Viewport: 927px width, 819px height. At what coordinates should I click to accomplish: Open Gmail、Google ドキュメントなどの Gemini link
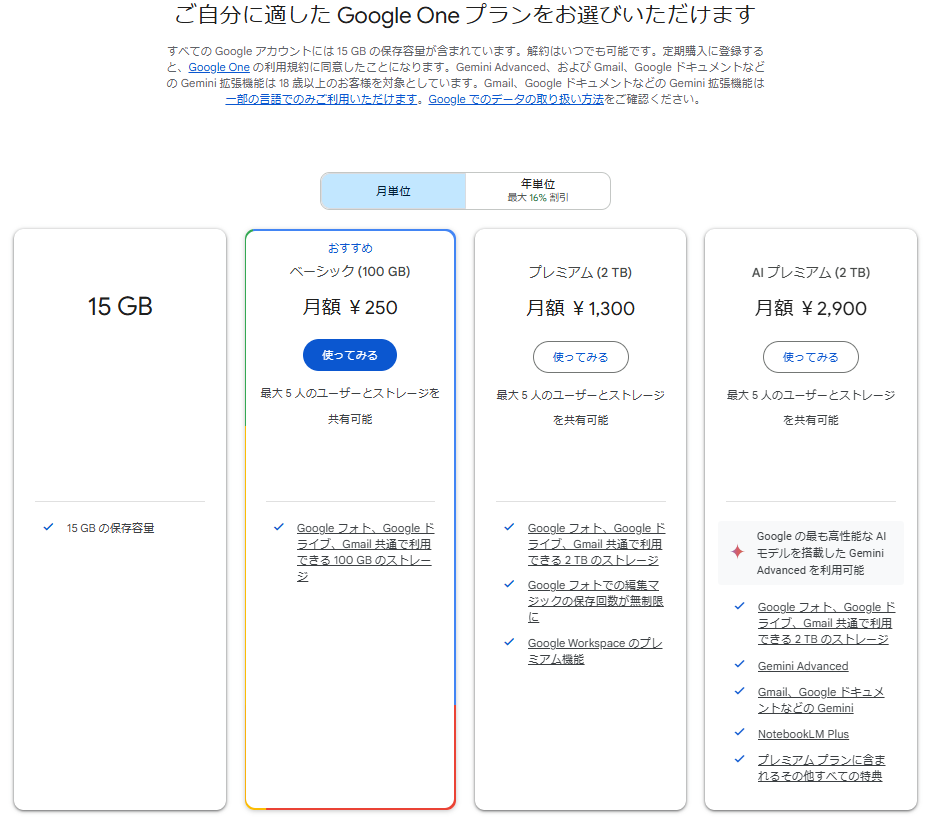point(821,700)
